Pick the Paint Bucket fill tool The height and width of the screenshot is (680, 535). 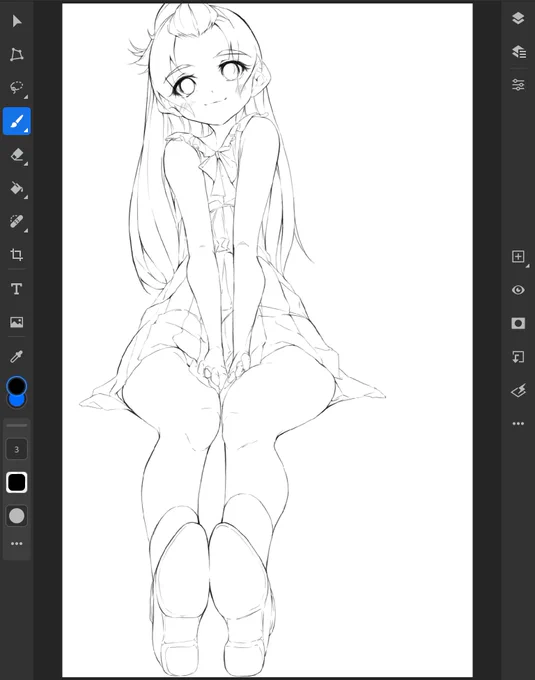(16, 188)
